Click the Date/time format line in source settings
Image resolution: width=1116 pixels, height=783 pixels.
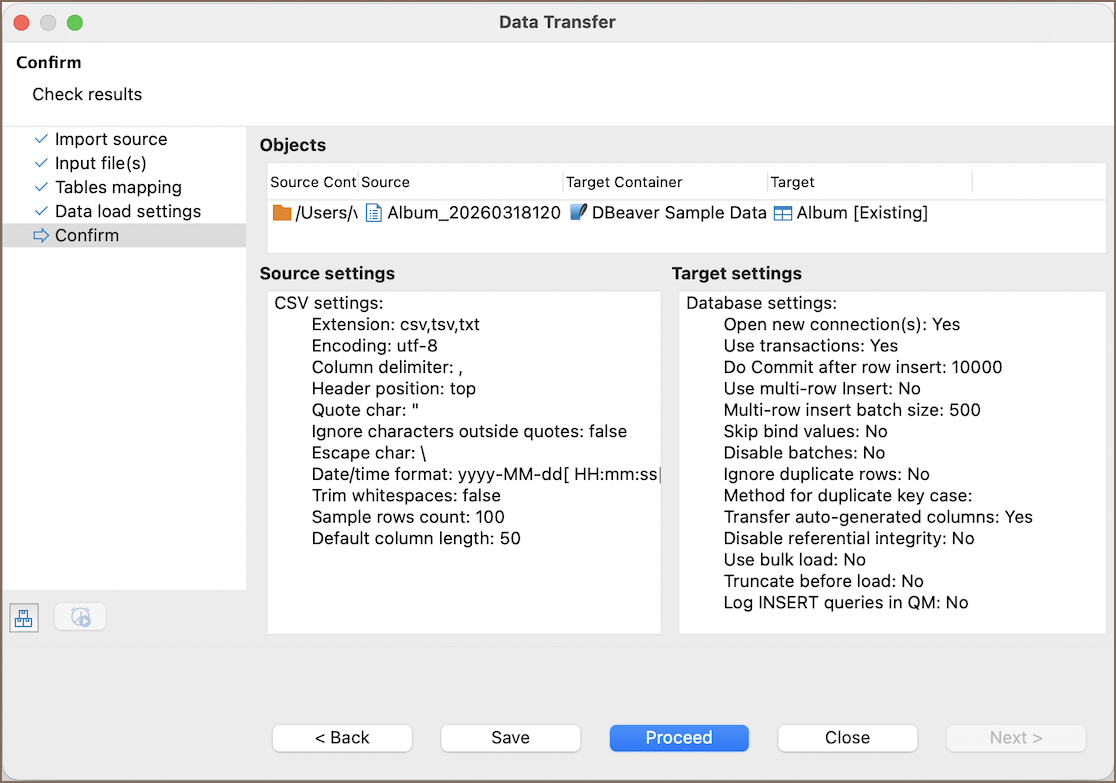pyautogui.click(x=486, y=474)
